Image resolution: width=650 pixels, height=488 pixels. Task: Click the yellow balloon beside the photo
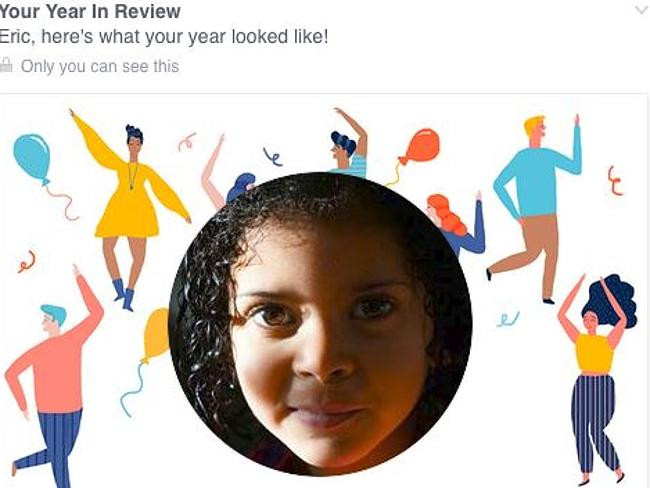tap(157, 335)
